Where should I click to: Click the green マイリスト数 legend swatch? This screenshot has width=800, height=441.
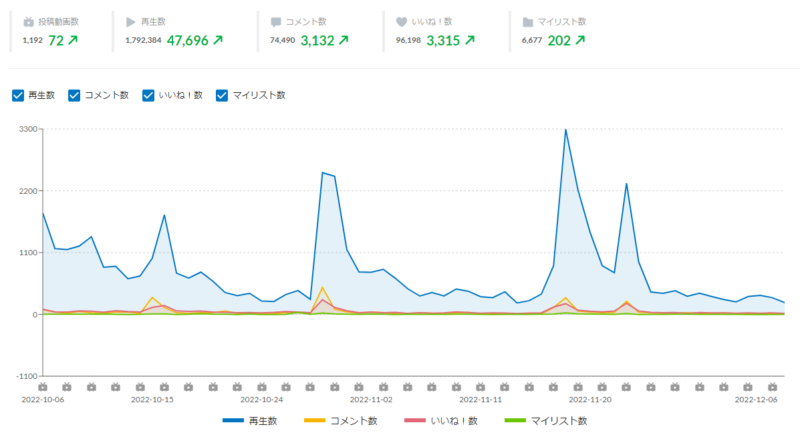point(515,421)
